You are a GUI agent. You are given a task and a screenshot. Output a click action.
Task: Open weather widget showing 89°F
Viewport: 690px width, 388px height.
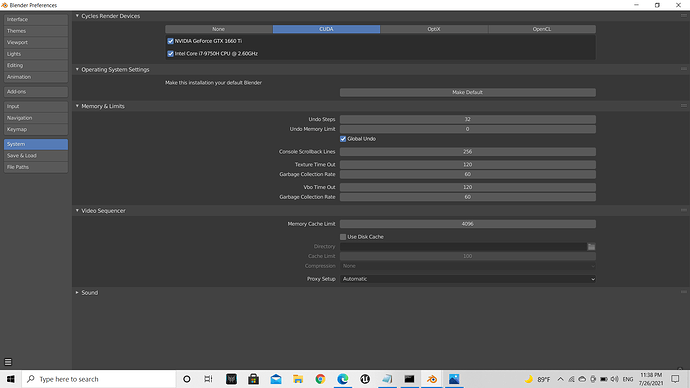(537, 379)
